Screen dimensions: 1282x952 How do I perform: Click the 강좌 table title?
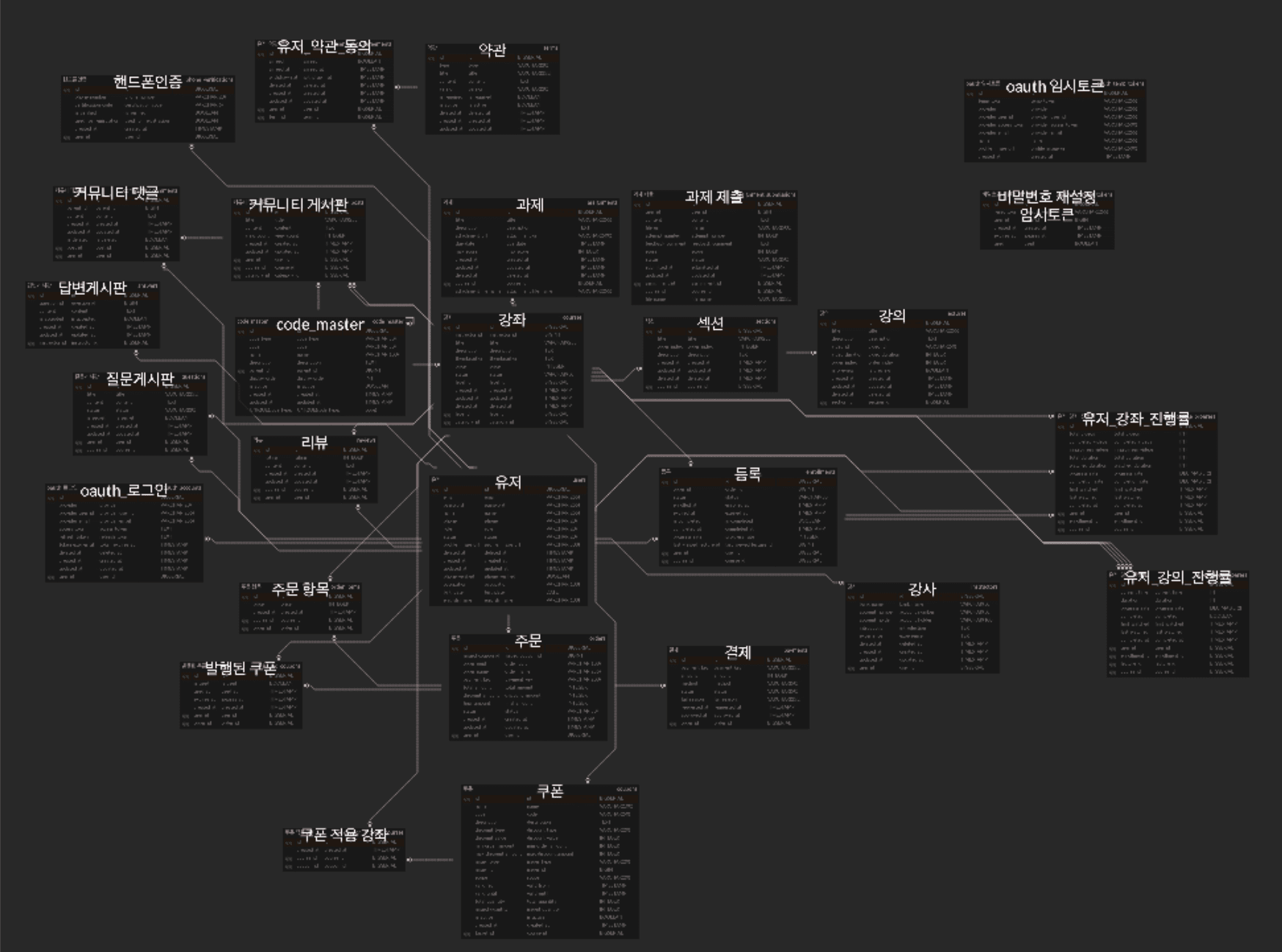point(512,320)
